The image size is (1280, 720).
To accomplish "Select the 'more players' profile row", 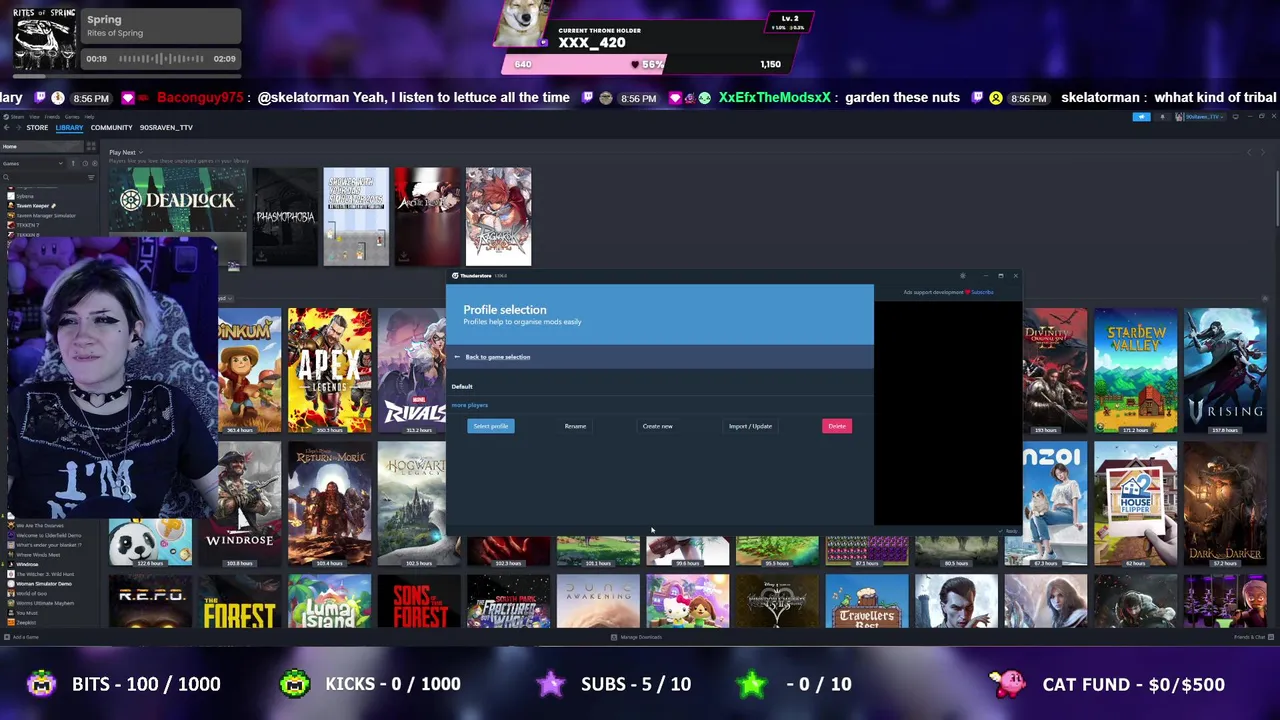I will coord(660,405).
